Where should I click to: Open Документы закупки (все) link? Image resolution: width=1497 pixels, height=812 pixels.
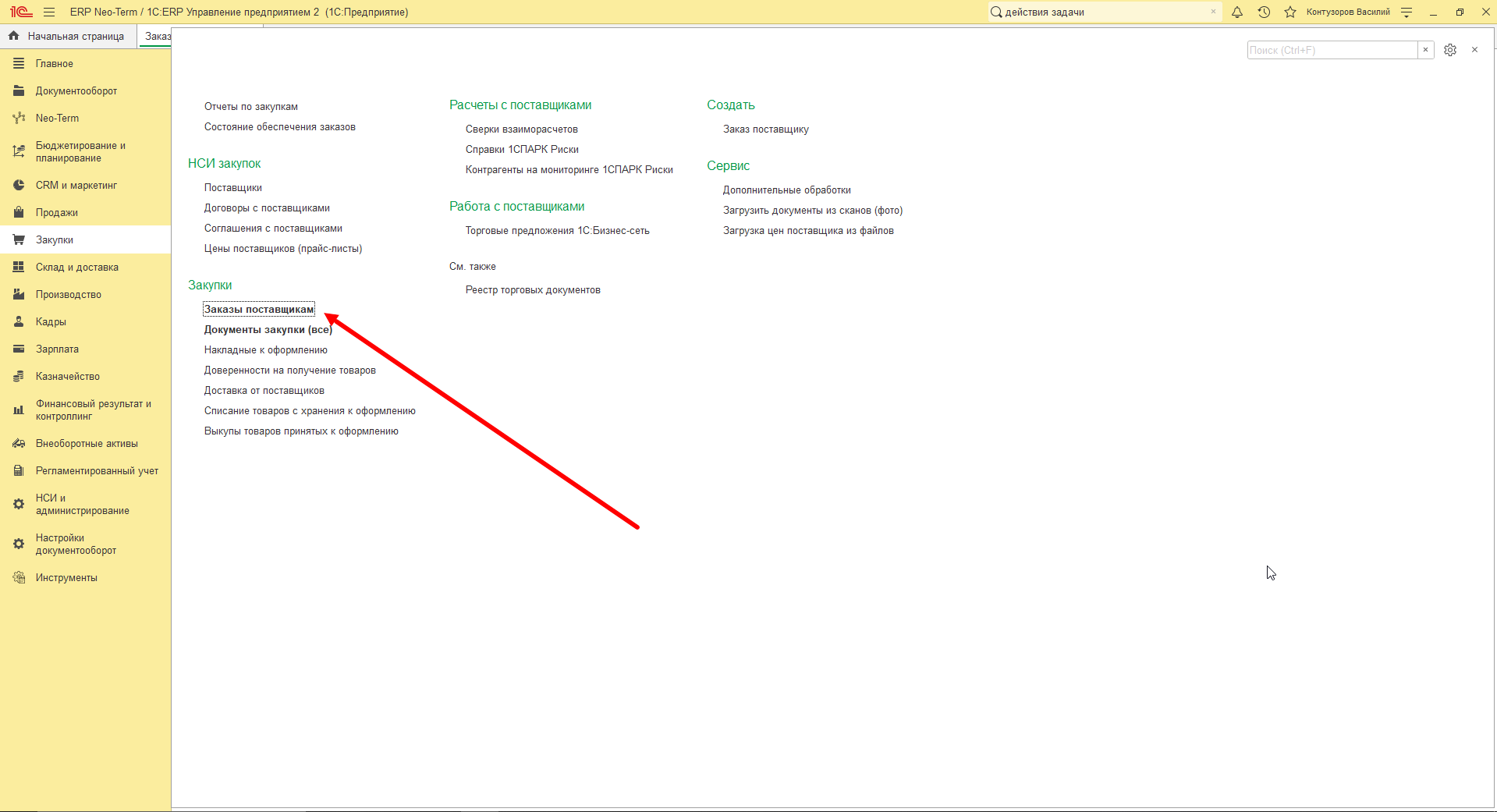point(268,330)
